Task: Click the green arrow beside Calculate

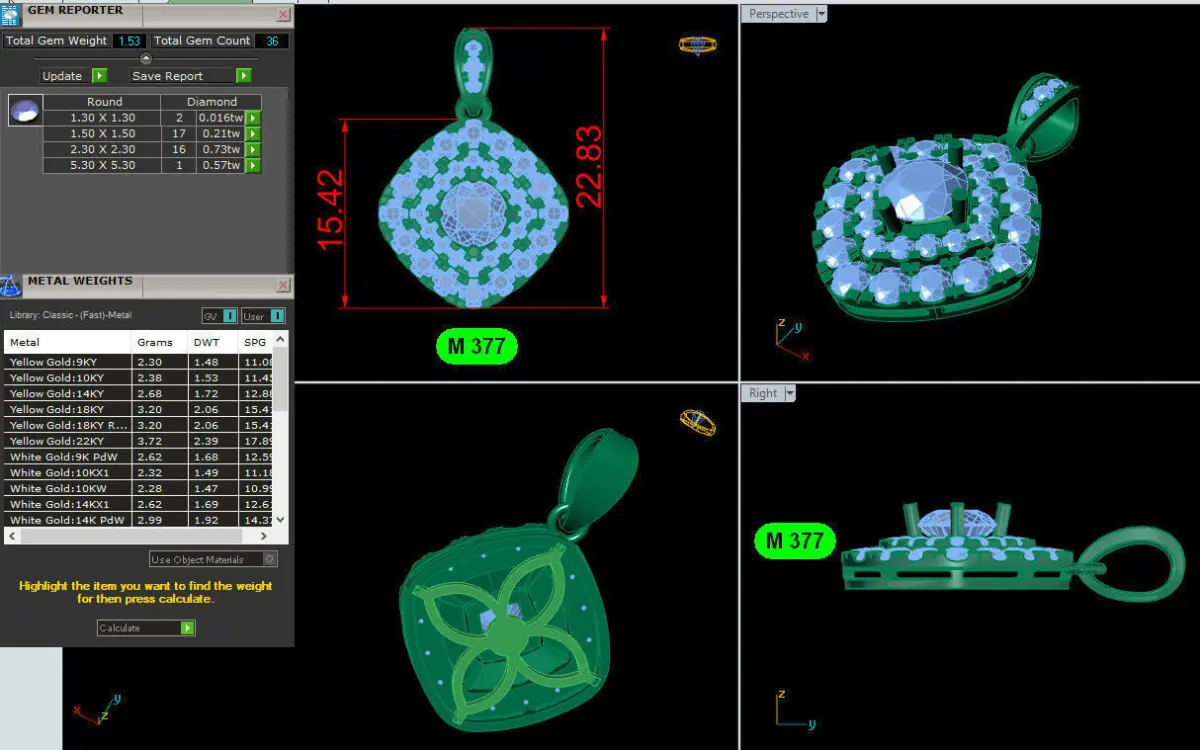Action: pyautogui.click(x=188, y=628)
